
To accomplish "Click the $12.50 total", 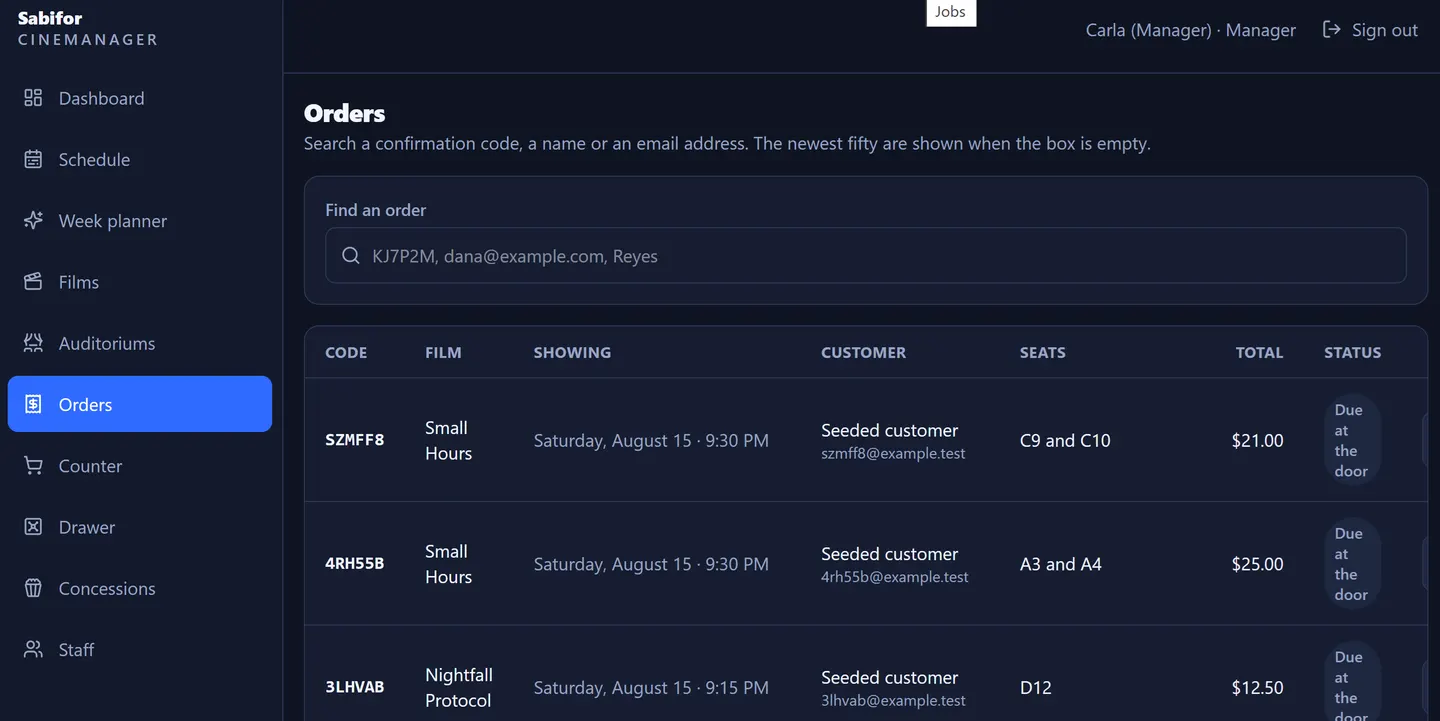I will tap(1258, 688).
